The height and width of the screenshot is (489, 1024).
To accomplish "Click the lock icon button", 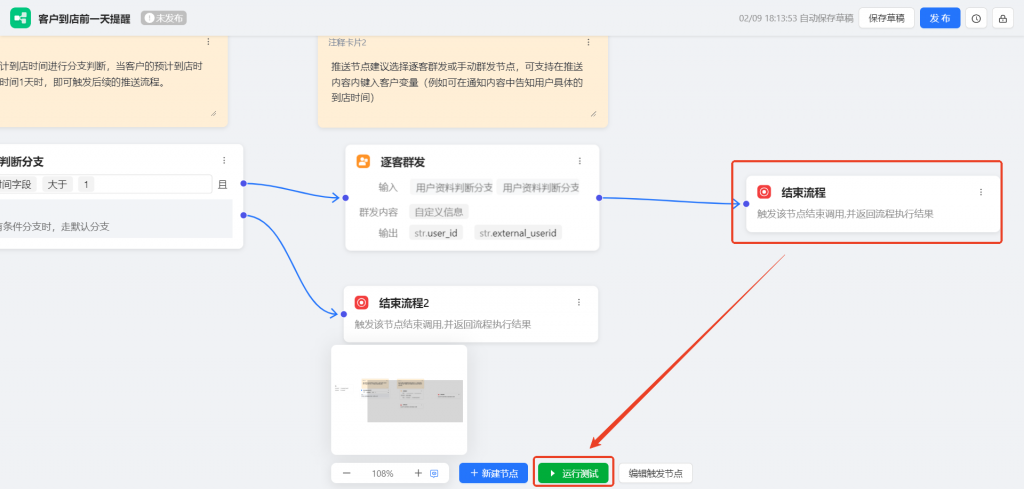I will coord(1003,18).
